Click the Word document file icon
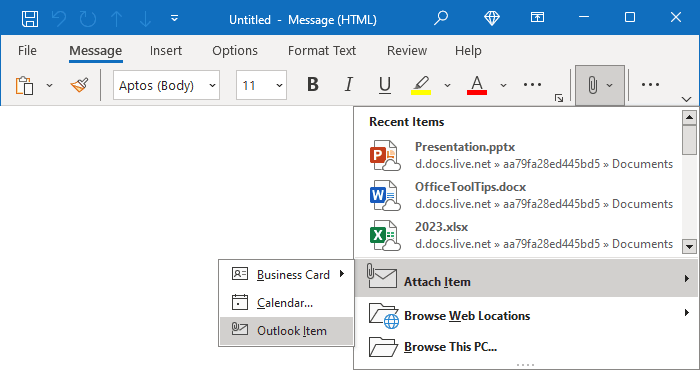The height and width of the screenshot is (370, 700). click(385, 195)
